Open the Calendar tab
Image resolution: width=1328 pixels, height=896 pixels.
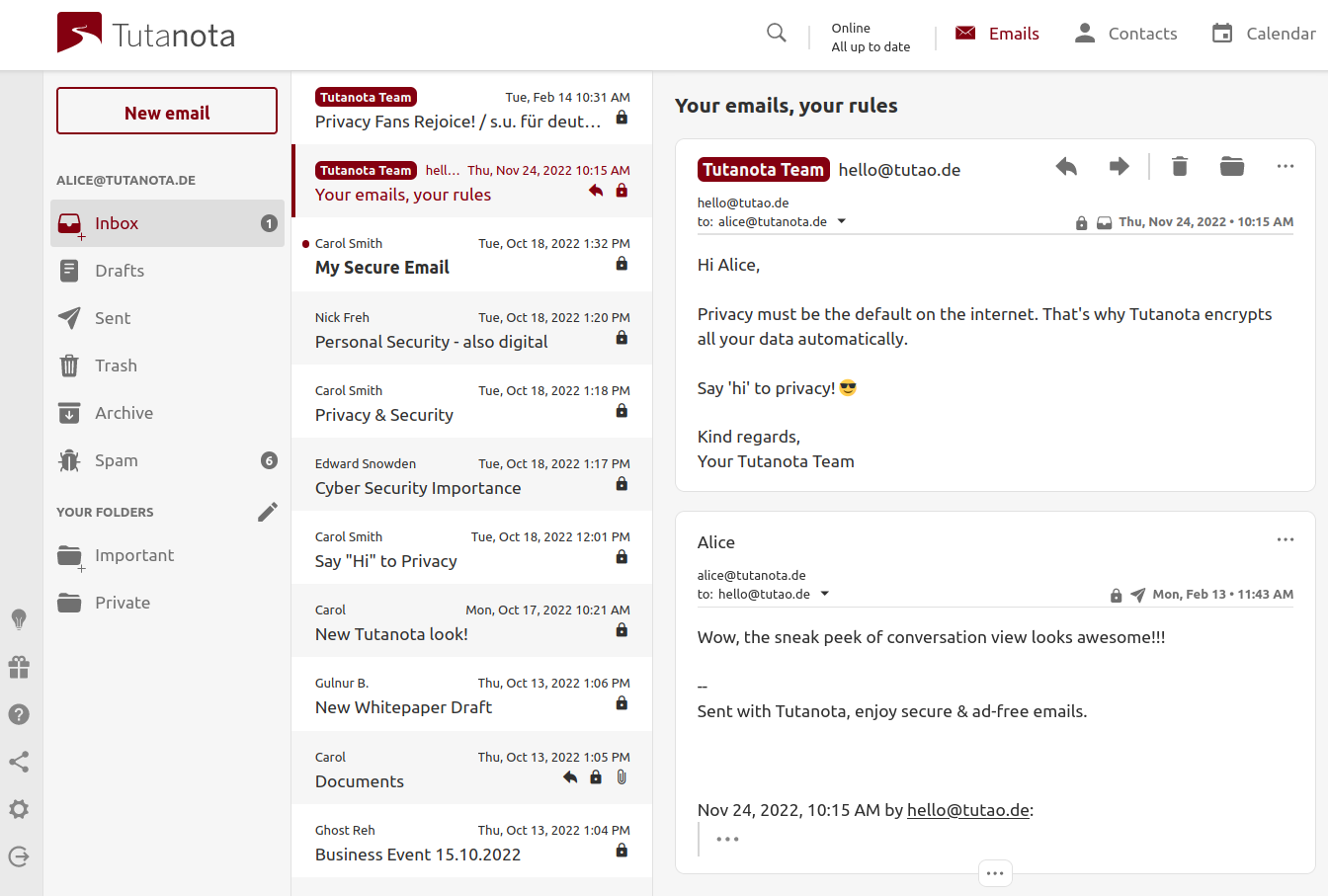[x=1264, y=34]
